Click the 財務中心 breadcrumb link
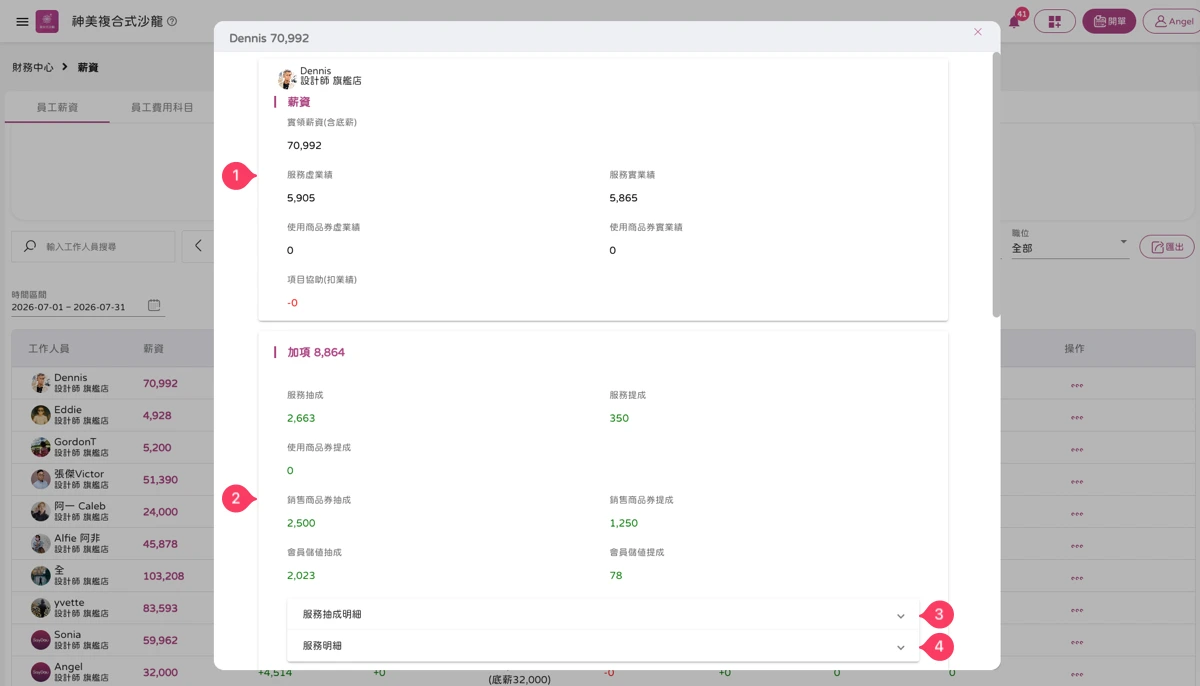The height and width of the screenshot is (686, 1200). click(x=33, y=67)
